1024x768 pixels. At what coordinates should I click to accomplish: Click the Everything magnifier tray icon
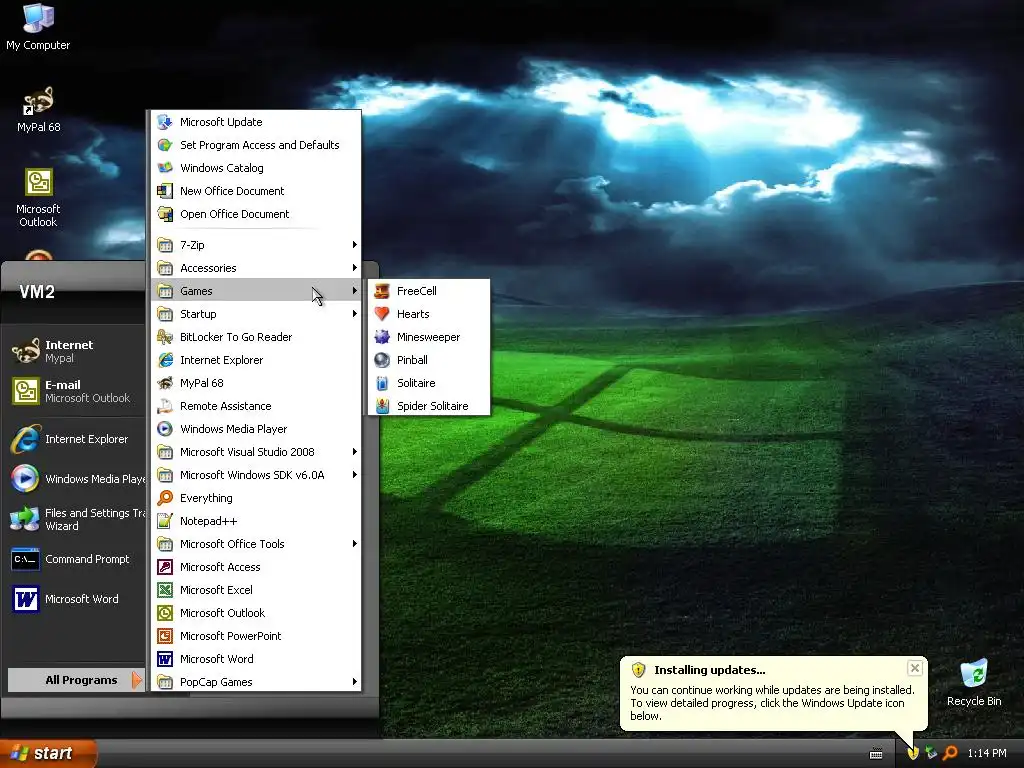click(x=950, y=753)
